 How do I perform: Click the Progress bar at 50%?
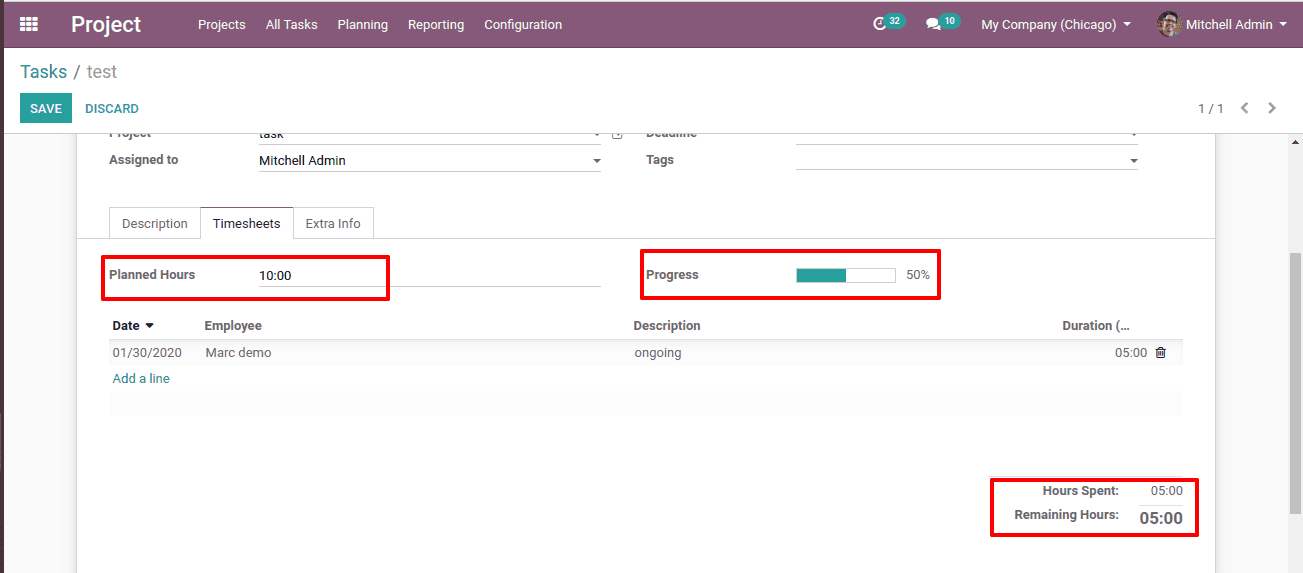click(x=846, y=275)
